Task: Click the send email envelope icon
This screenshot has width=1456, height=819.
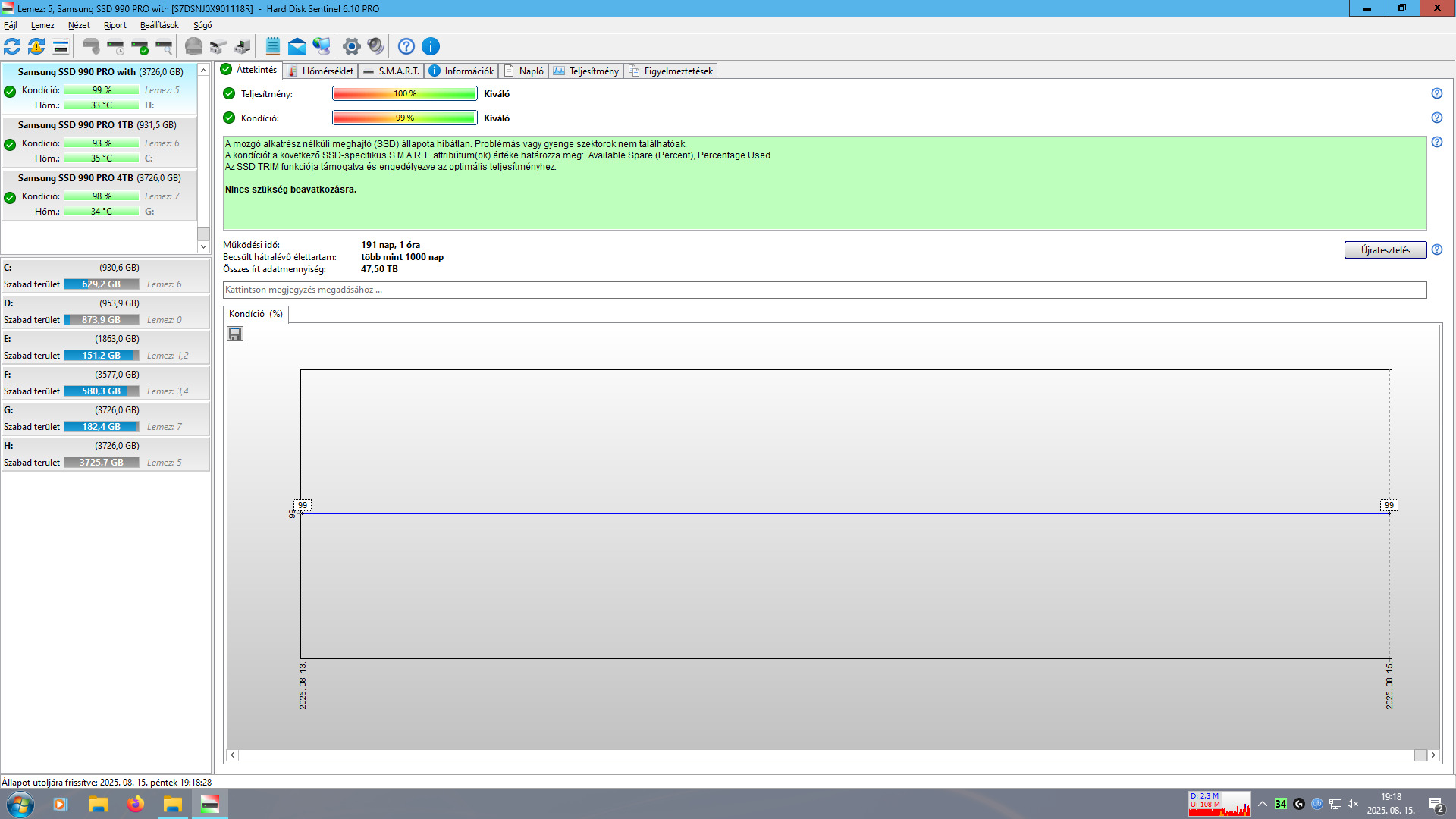Action: coord(297,46)
